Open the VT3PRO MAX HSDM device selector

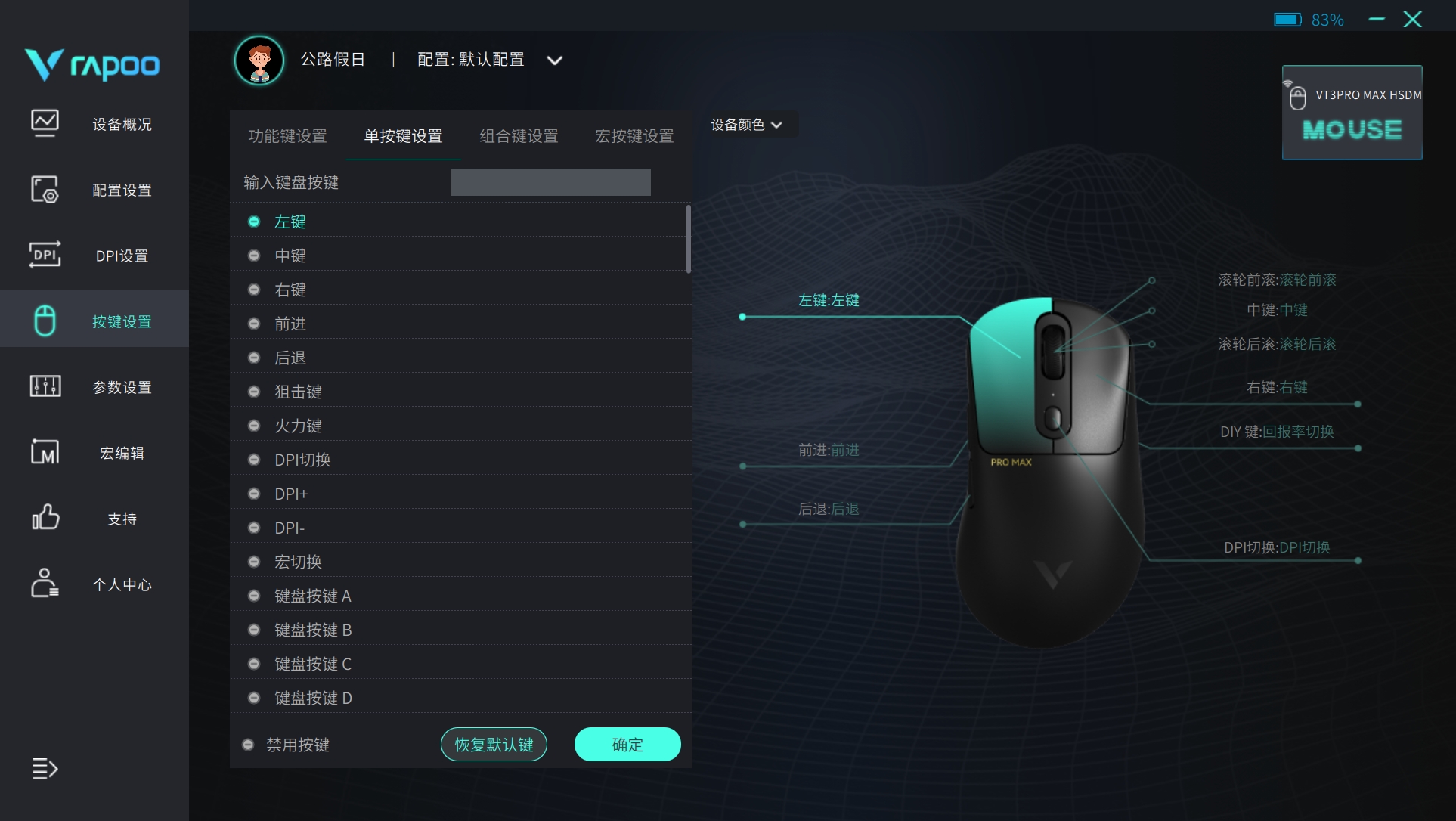[1352, 113]
